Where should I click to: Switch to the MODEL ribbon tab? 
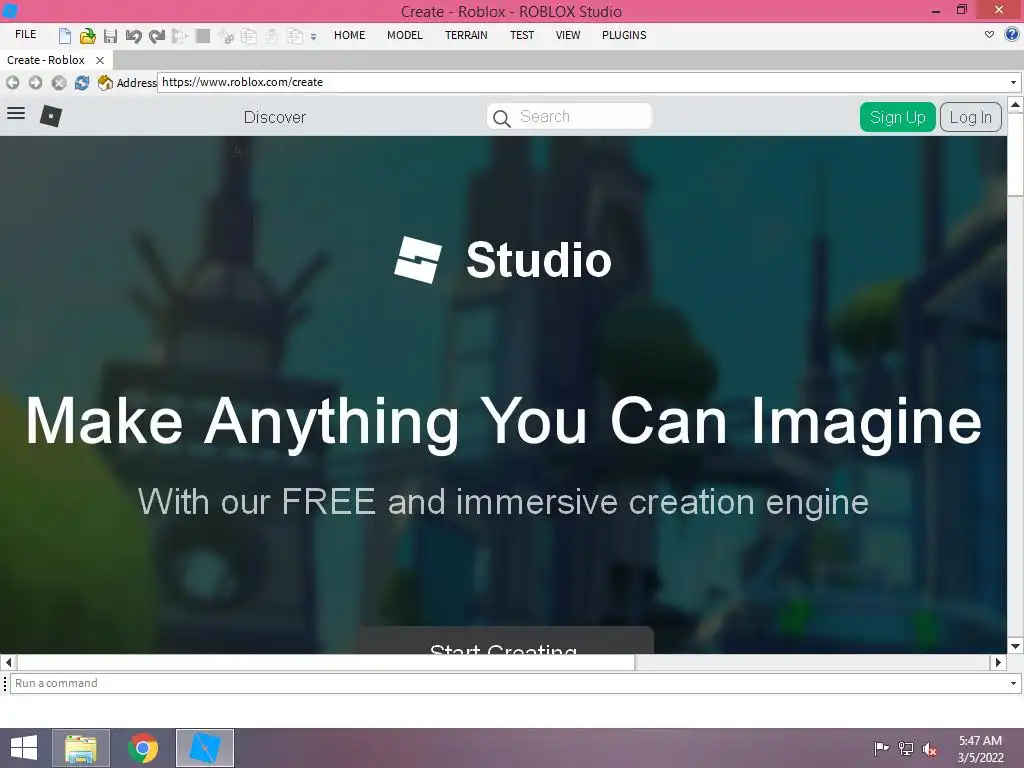[405, 35]
